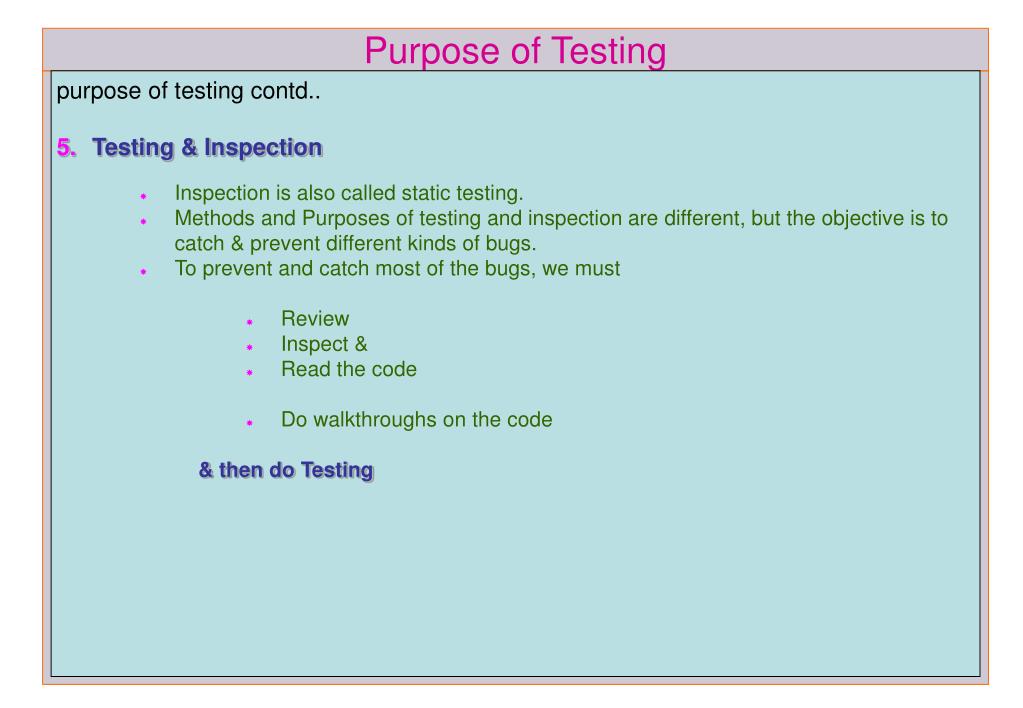Select the 'Inspection is also called static testing' text
Screen dimensions: 1023x708
coord(349,193)
